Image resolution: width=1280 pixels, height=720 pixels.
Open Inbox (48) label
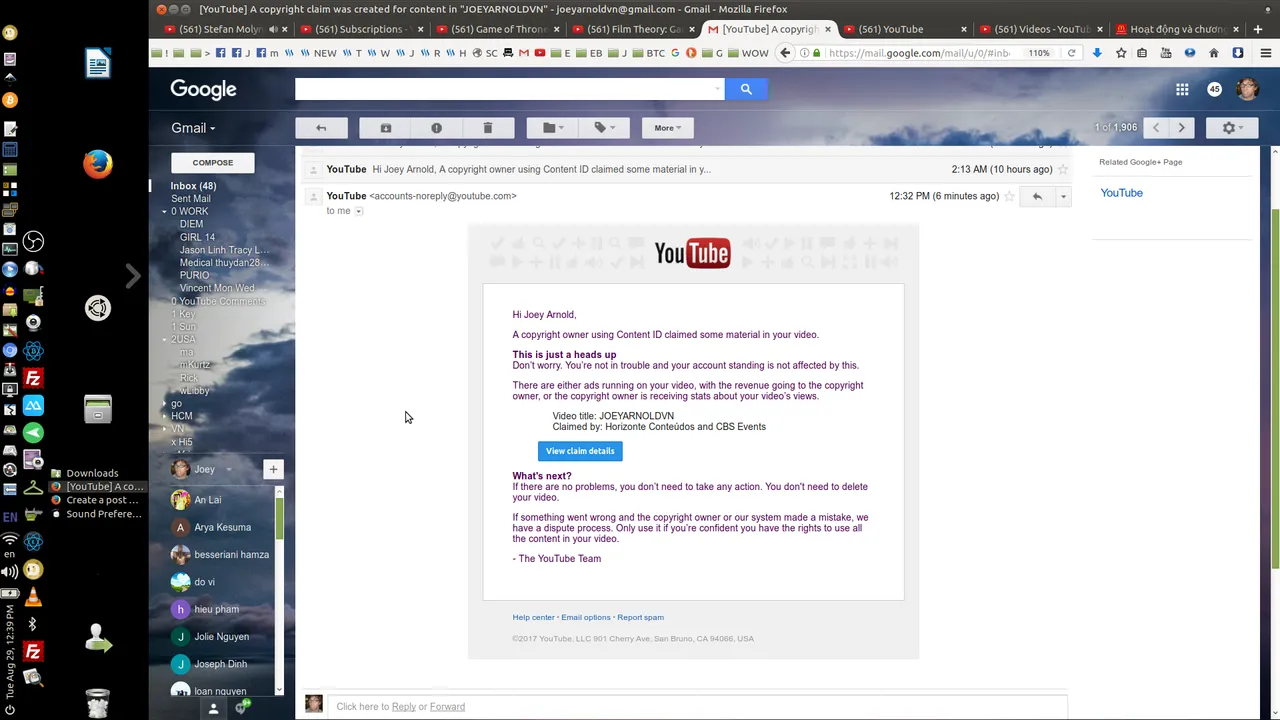193,186
